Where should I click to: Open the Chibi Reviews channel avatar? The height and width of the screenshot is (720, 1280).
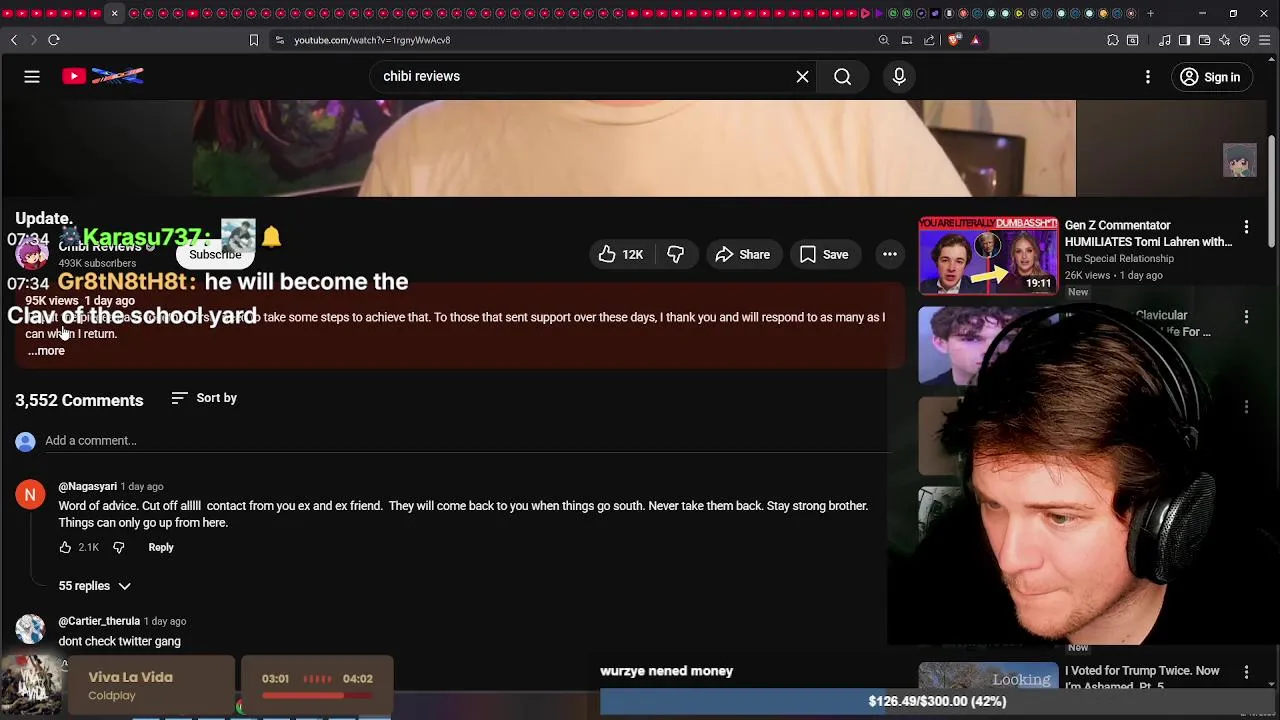(x=31, y=254)
